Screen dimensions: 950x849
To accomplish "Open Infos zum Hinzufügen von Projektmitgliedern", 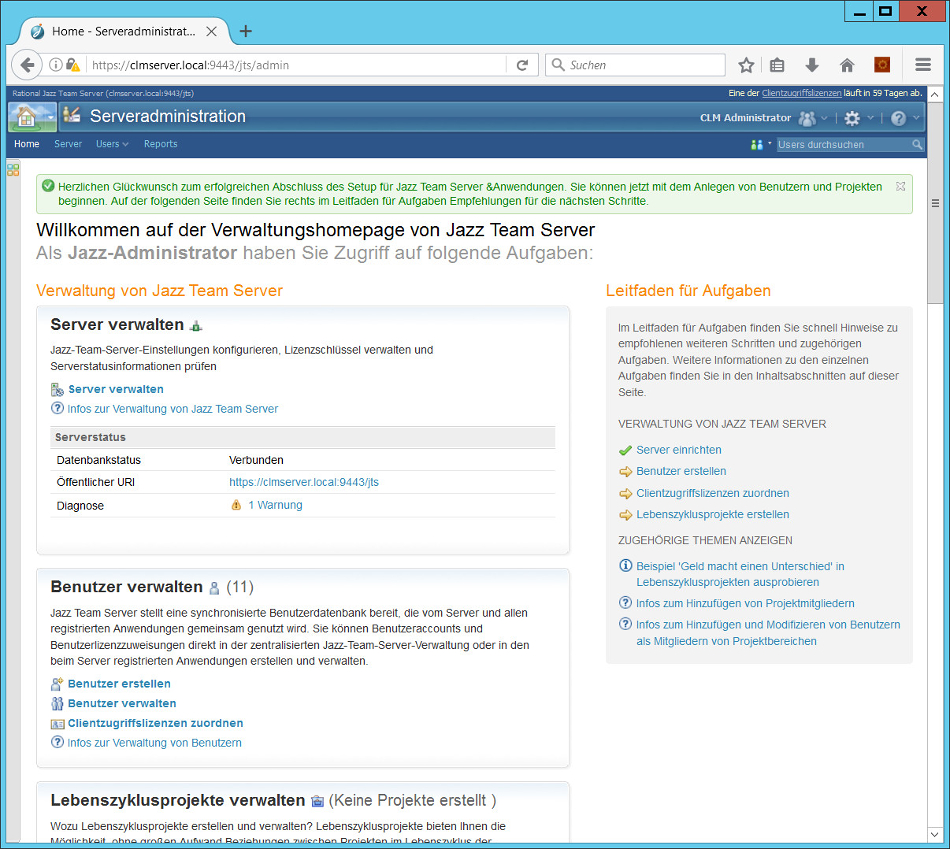I will coord(745,604).
